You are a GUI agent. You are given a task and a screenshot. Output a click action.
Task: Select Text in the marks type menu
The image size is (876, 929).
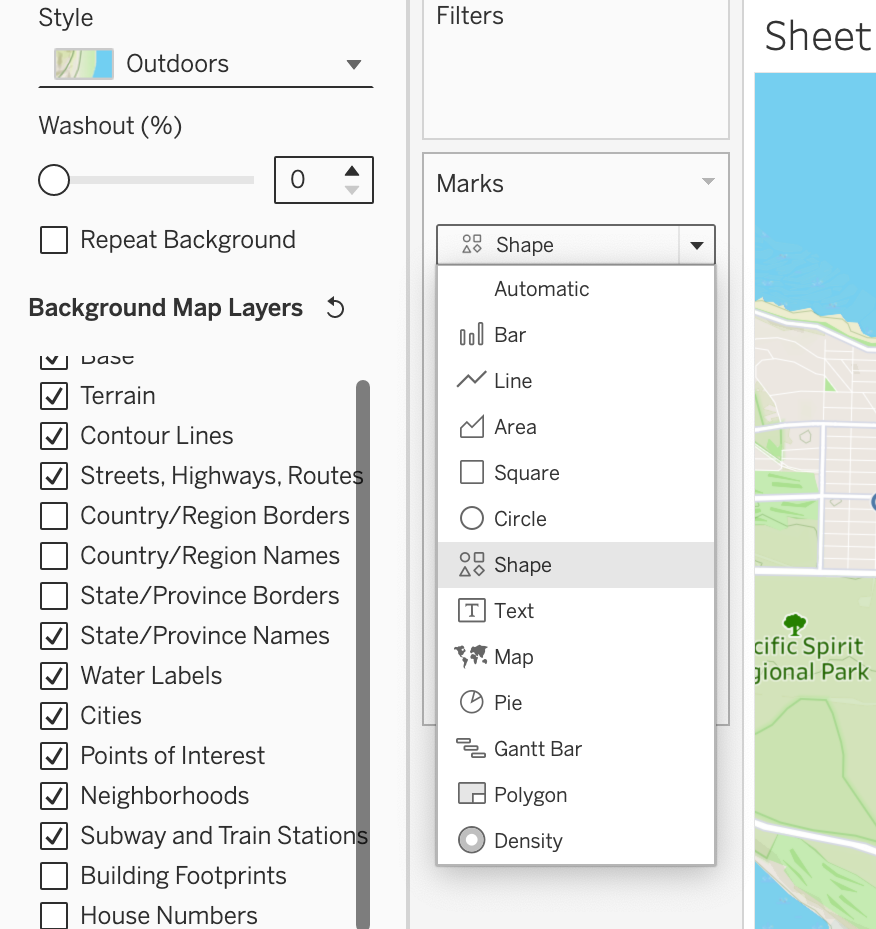coord(514,611)
